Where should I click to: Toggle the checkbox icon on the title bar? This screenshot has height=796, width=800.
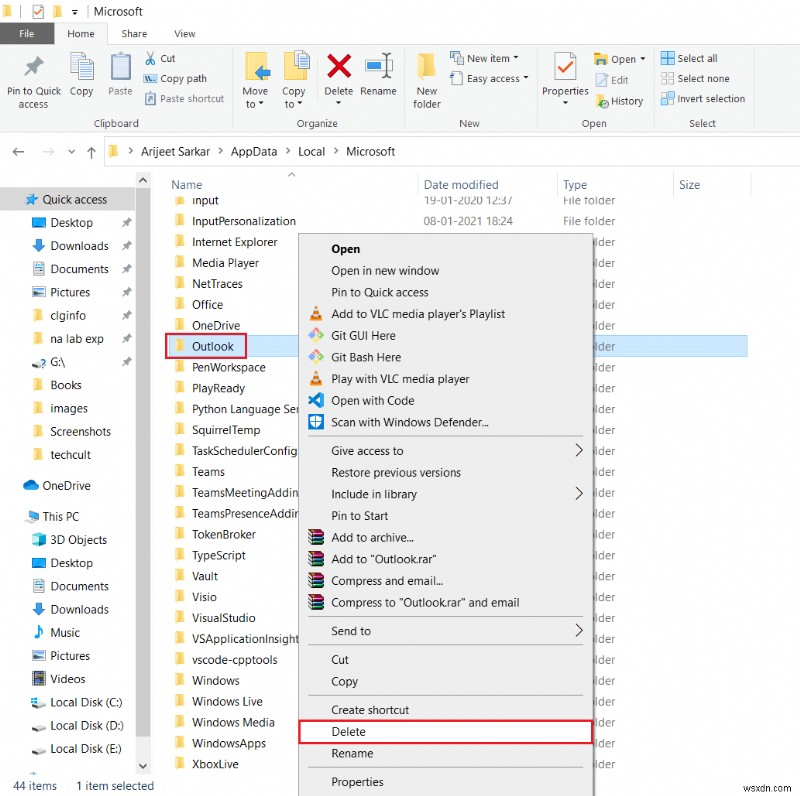click(x=38, y=10)
